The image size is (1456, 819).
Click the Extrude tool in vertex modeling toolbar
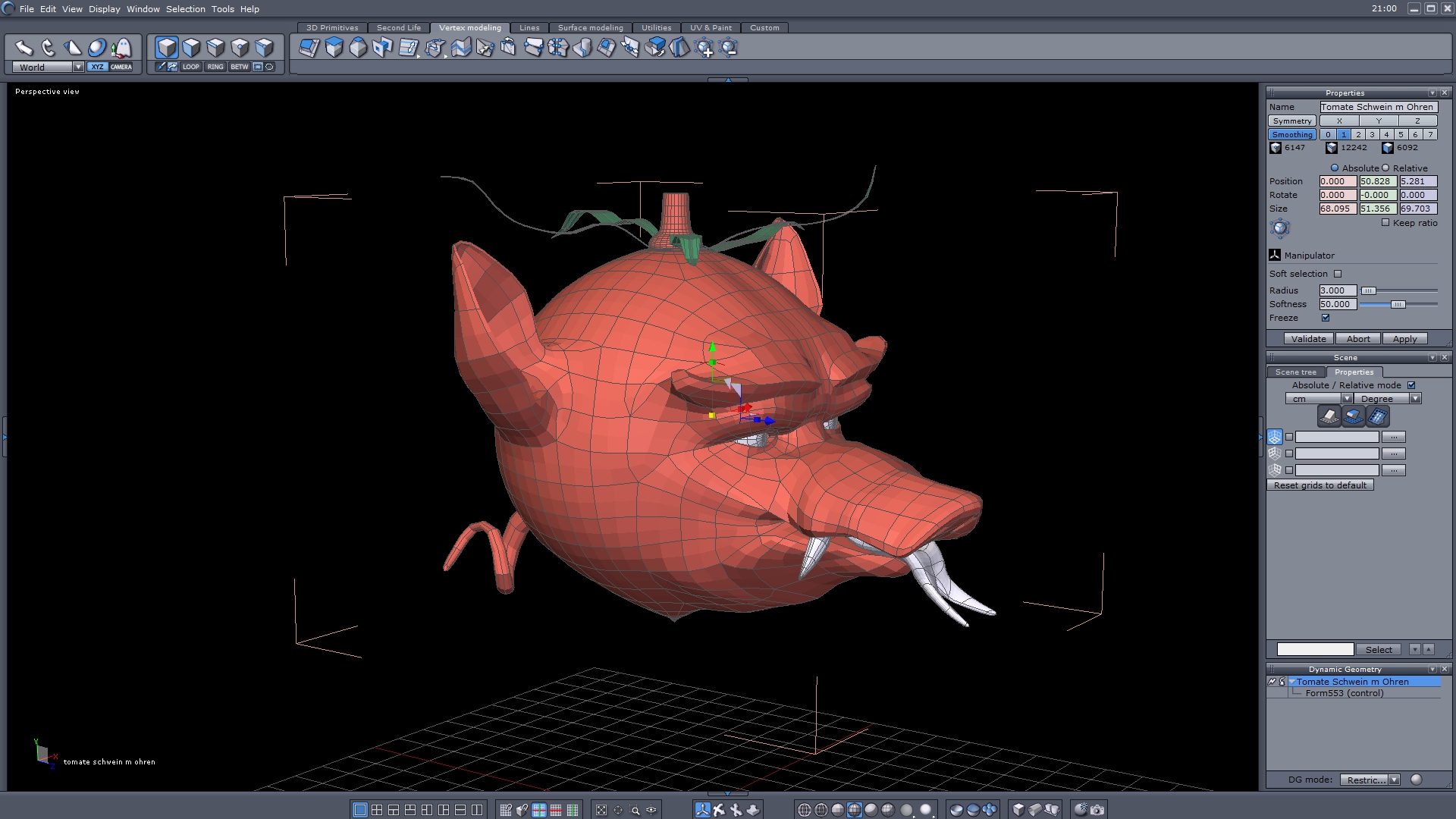click(334, 48)
